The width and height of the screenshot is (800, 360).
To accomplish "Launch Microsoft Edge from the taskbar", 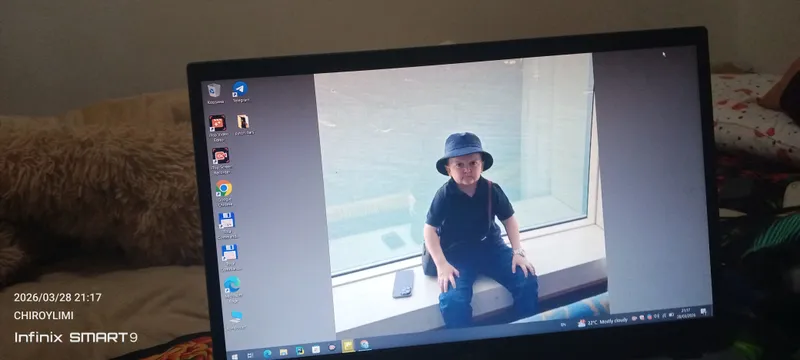I will click(267, 353).
